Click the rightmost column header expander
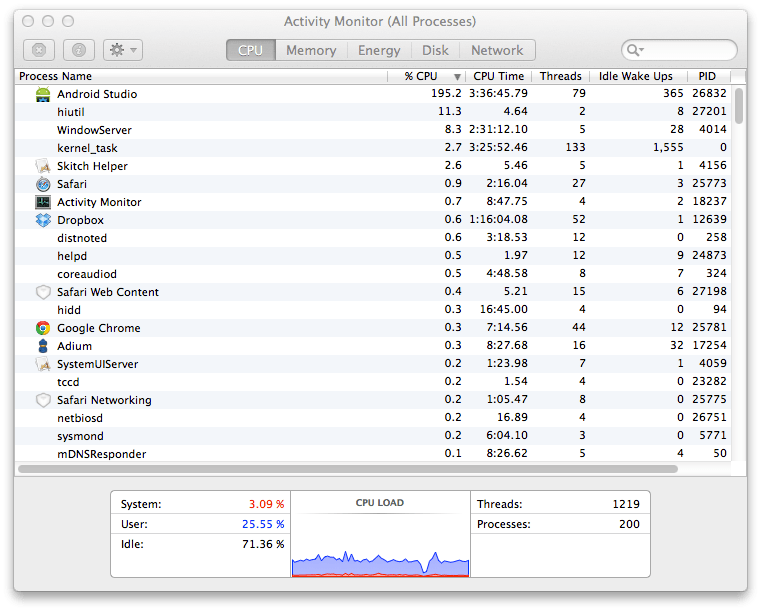Viewport: 761px width, 611px height. [737, 76]
